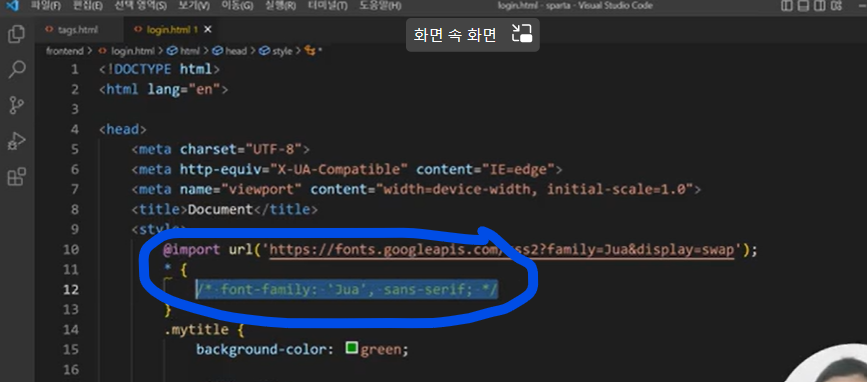Click the <title>Document</title> line
867x382 pixels.
point(225,210)
